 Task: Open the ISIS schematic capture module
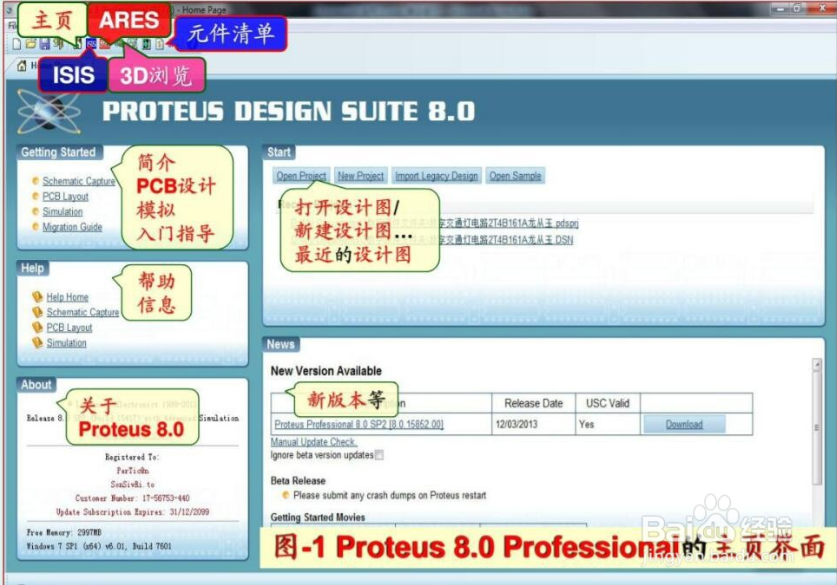[90, 43]
